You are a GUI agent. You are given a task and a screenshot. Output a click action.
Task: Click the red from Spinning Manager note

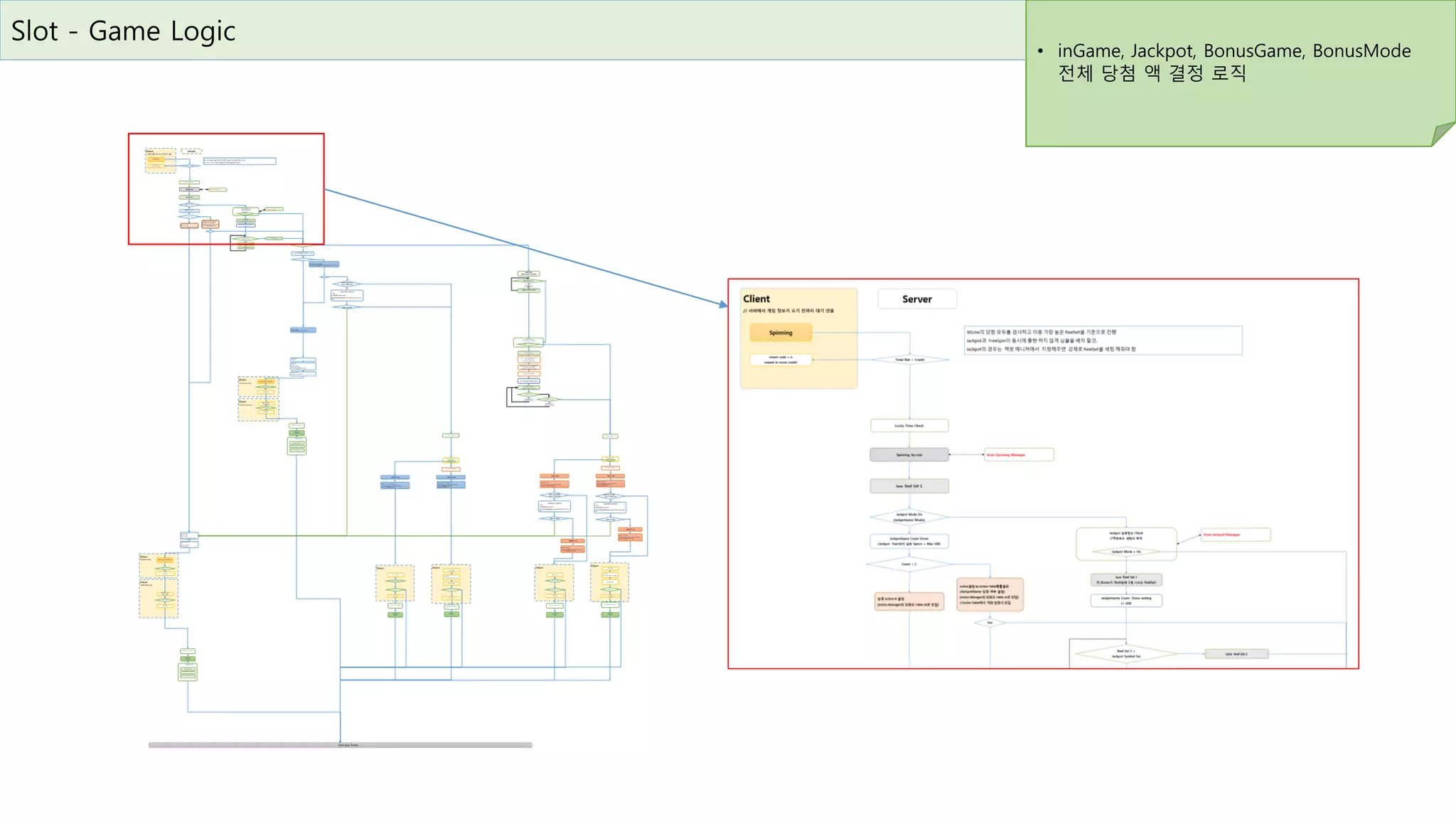coord(1018,455)
